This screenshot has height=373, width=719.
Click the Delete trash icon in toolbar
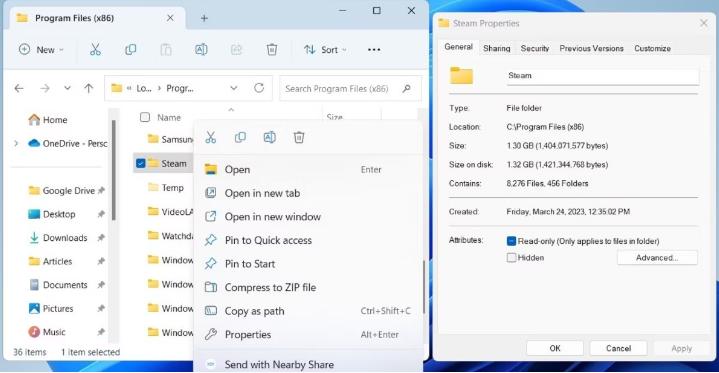tap(272, 50)
